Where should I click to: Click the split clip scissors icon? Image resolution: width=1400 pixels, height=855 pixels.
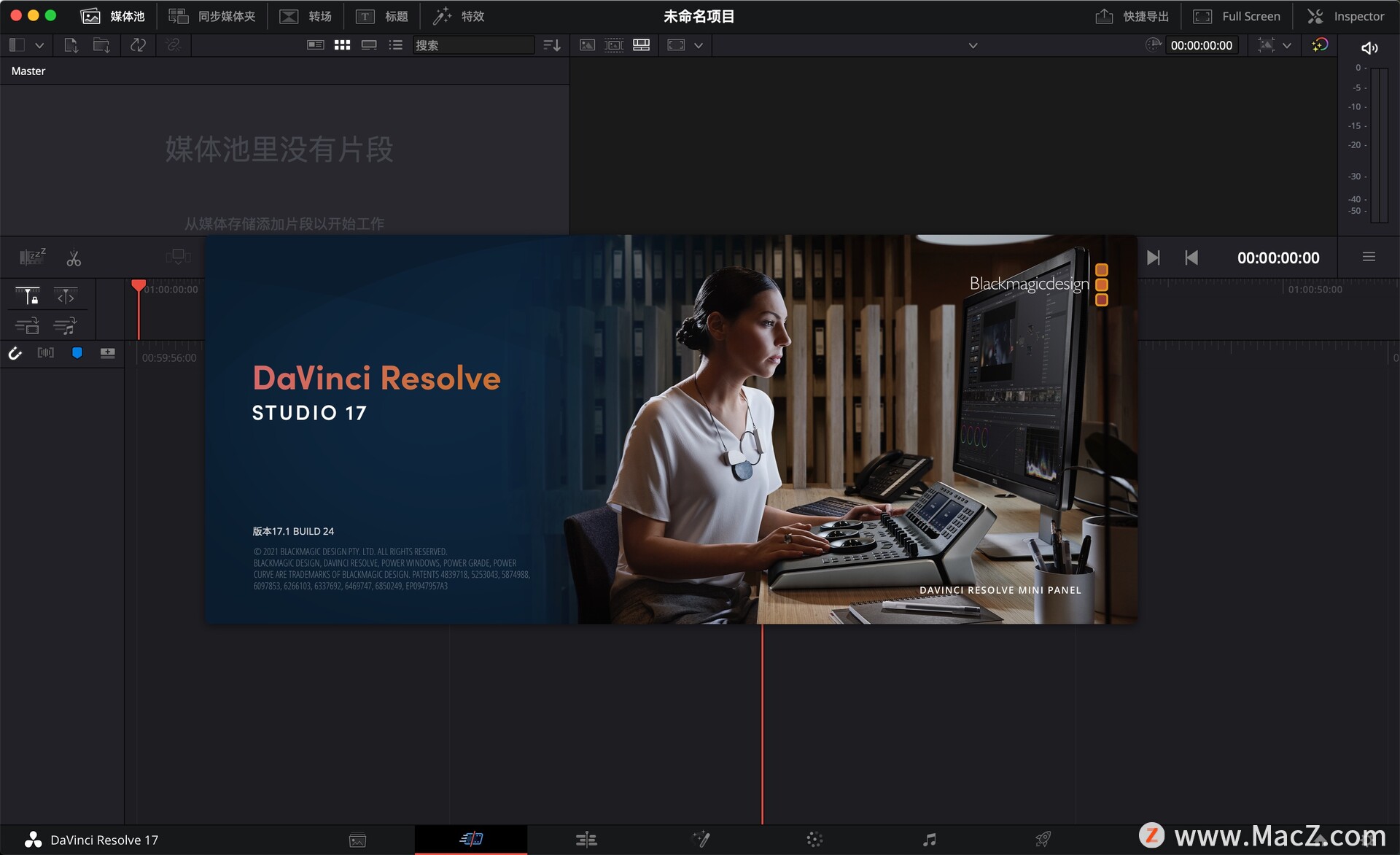(x=74, y=258)
